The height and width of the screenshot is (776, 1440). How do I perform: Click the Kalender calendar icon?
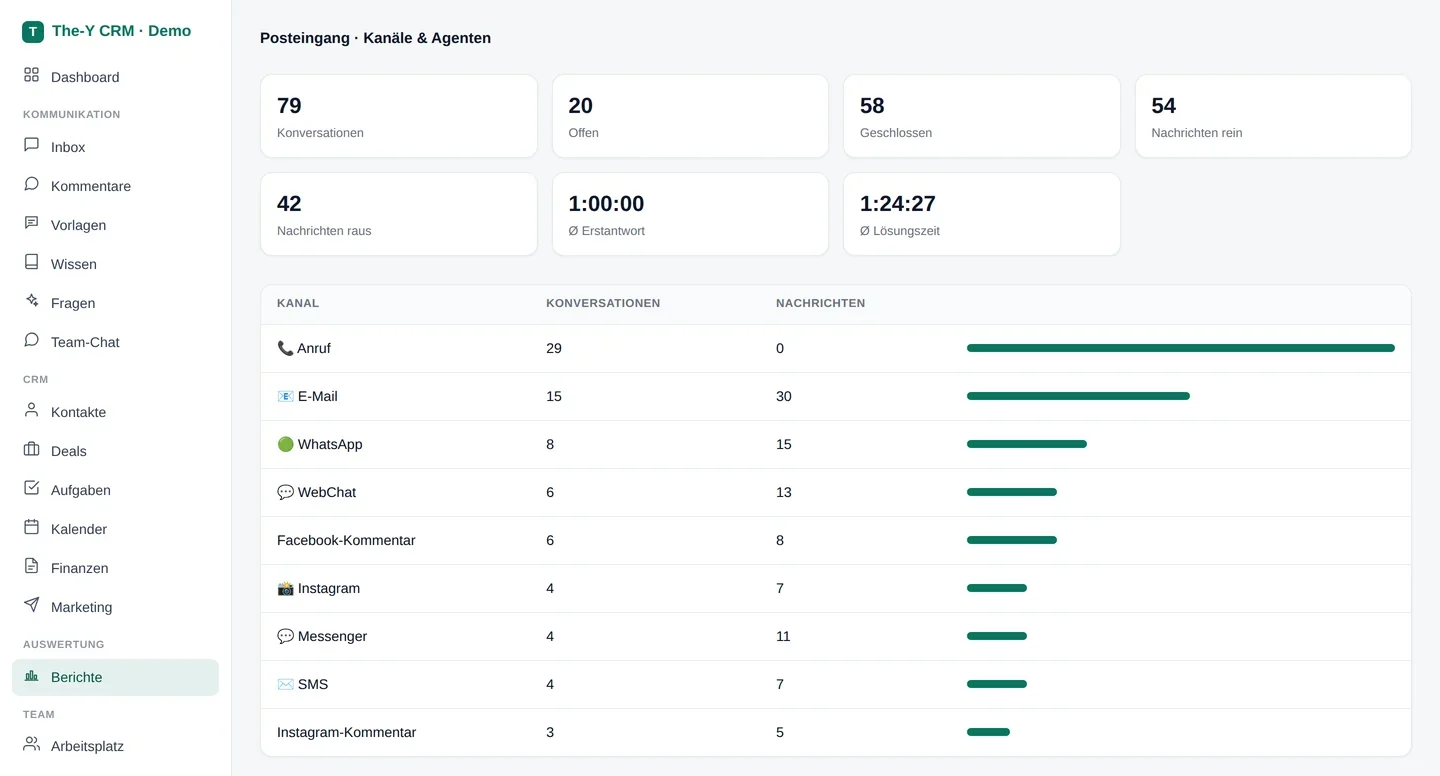point(32,527)
